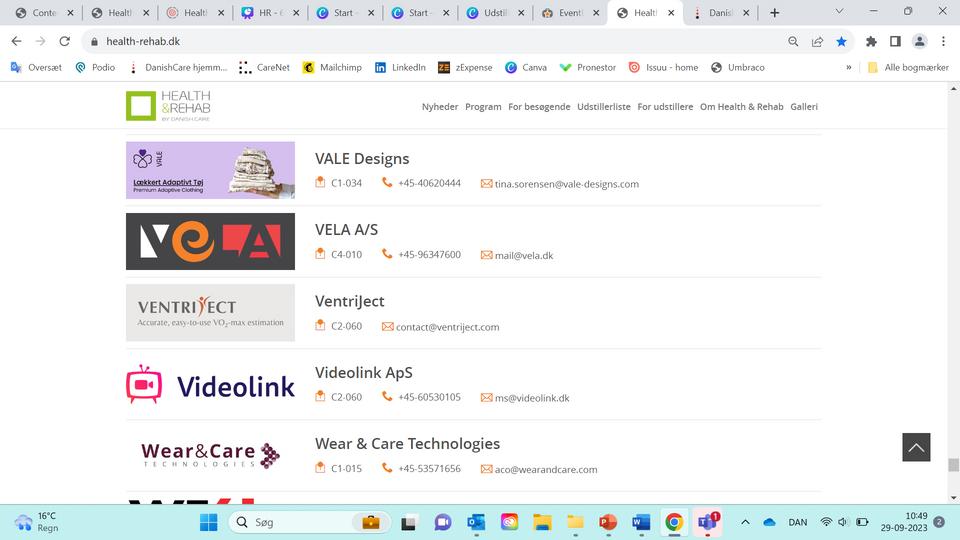Open the Program menu item
The image size is (960, 540).
click(483, 107)
